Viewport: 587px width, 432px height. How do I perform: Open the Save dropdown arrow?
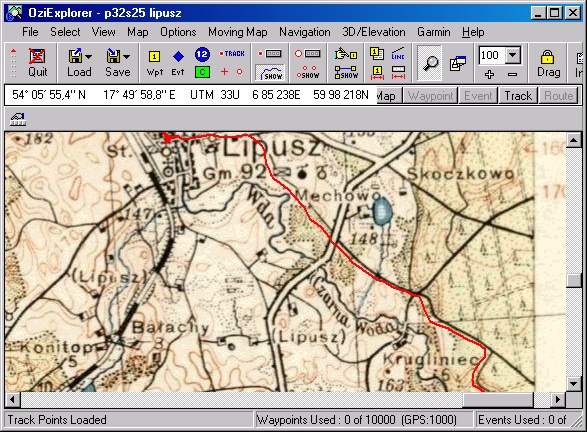(127, 57)
